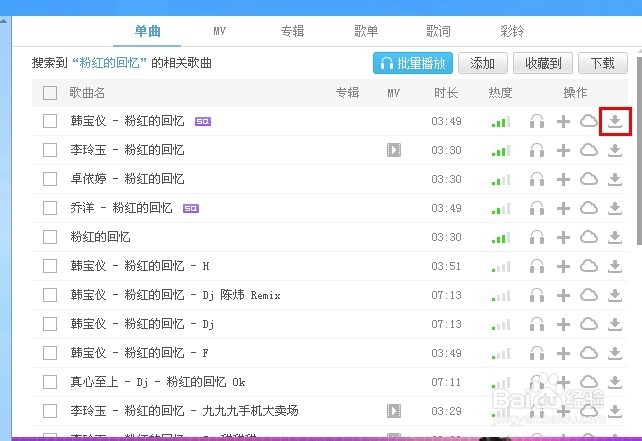The width and height of the screenshot is (642, 441).
Task: Click the 热度 column header
Action: pos(500,93)
